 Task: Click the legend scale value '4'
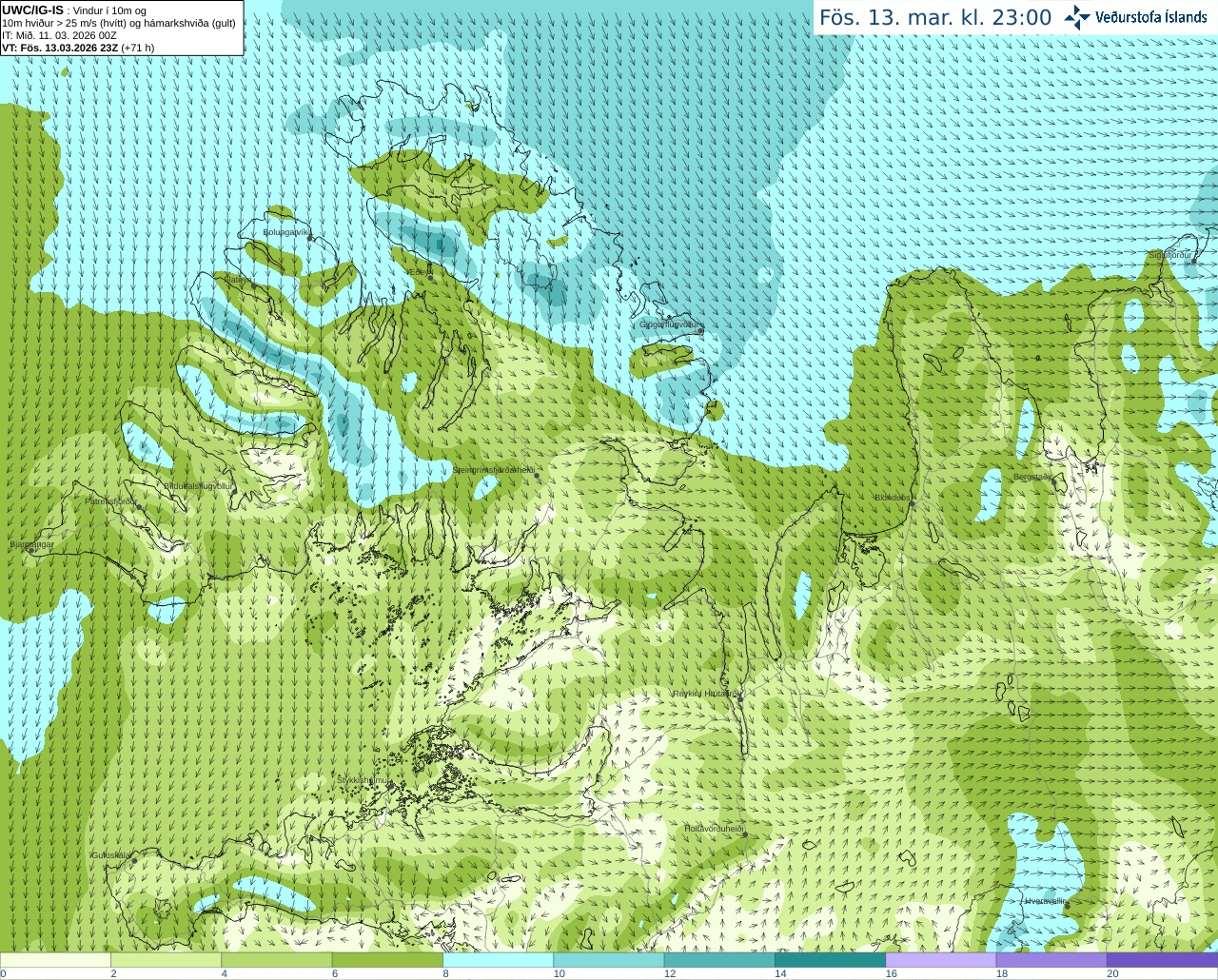[225, 973]
